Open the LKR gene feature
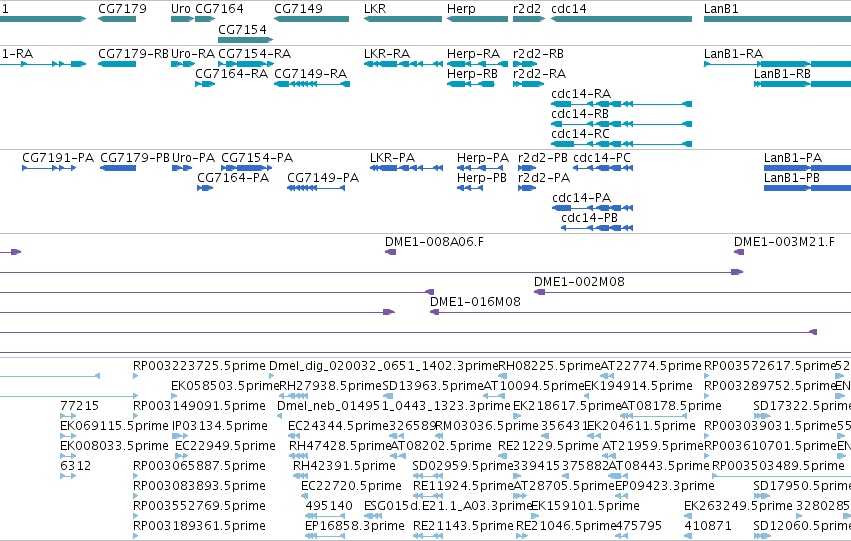The width and height of the screenshot is (851, 541). pyautogui.click(x=403, y=19)
